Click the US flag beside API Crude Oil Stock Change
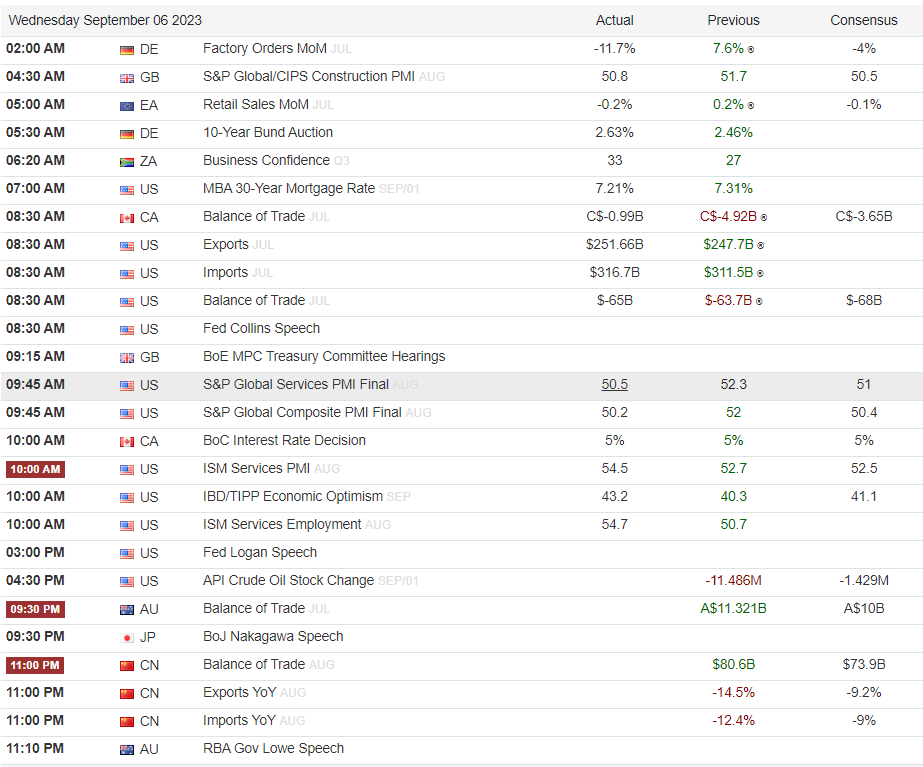Image resolution: width=923 pixels, height=767 pixels. point(127,582)
